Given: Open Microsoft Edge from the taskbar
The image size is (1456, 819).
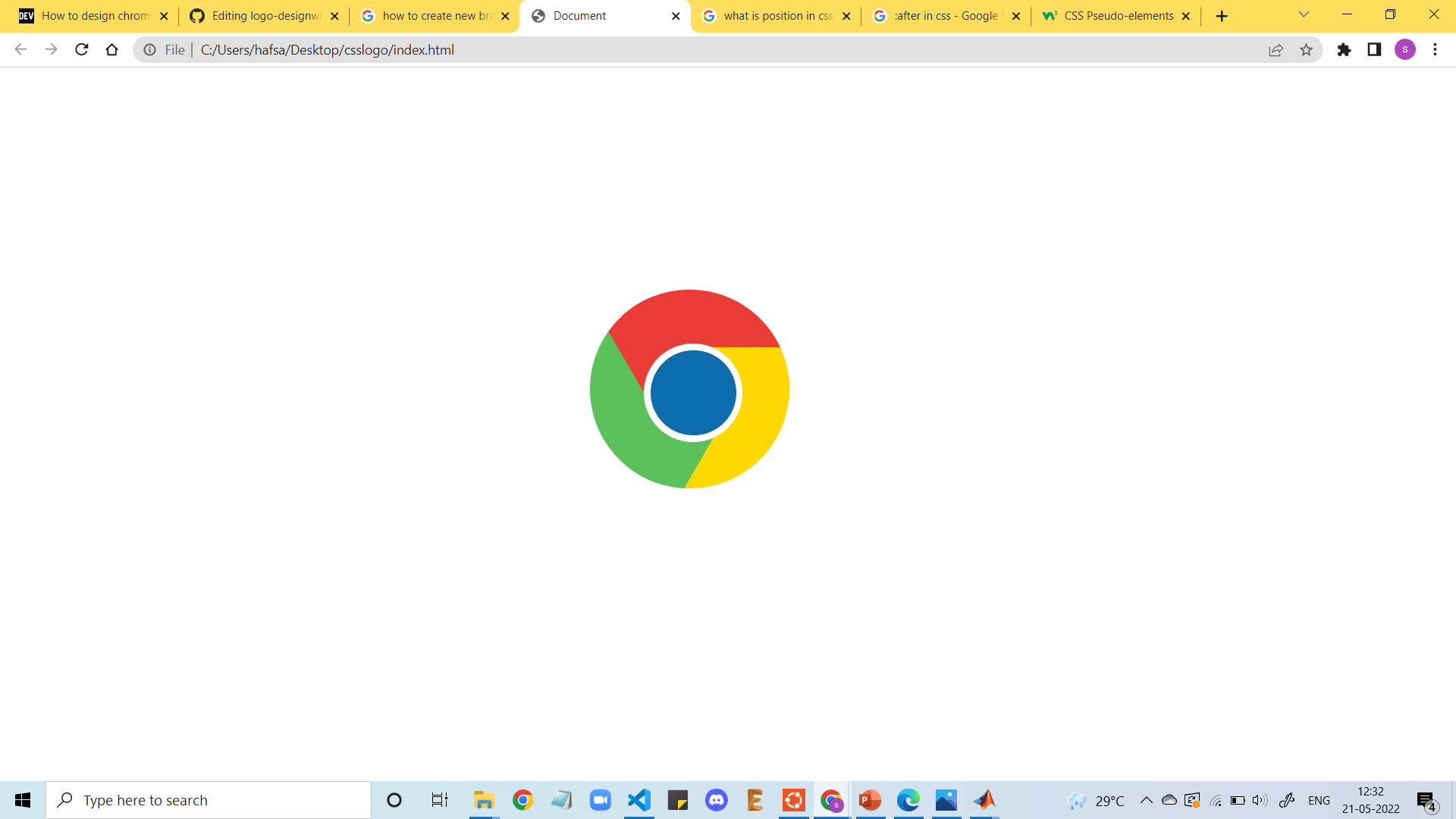Looking at the screenshot, I should coord(908,799).
